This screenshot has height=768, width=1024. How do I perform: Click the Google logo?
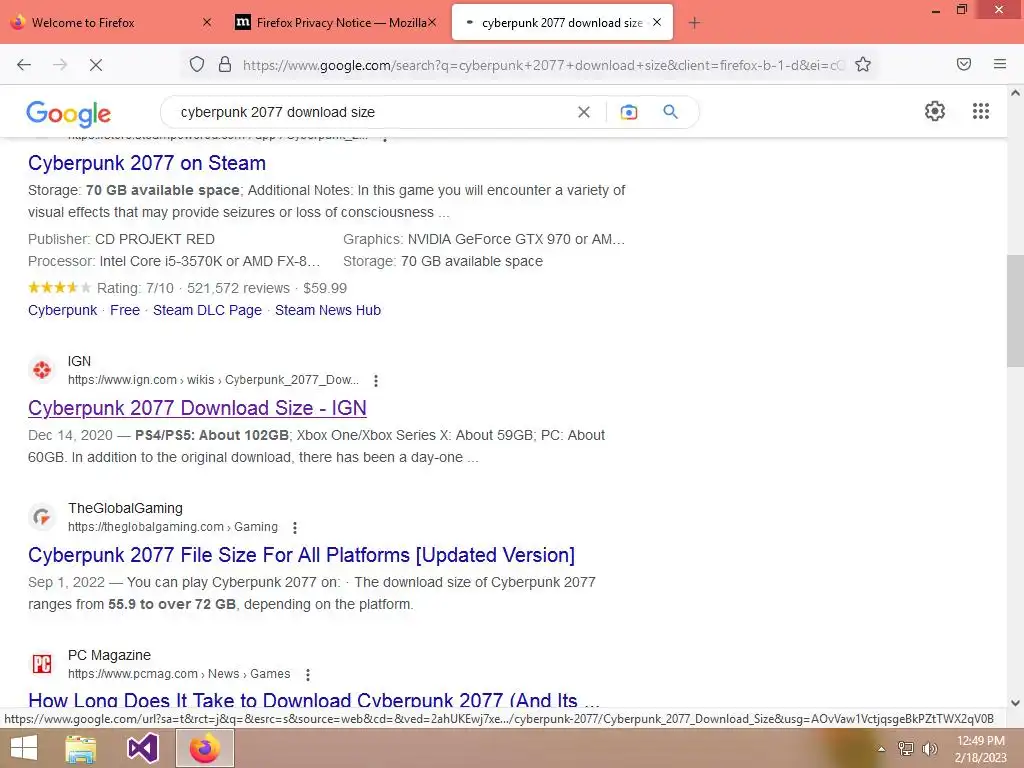pyautogui.click(x=69, y=114)
